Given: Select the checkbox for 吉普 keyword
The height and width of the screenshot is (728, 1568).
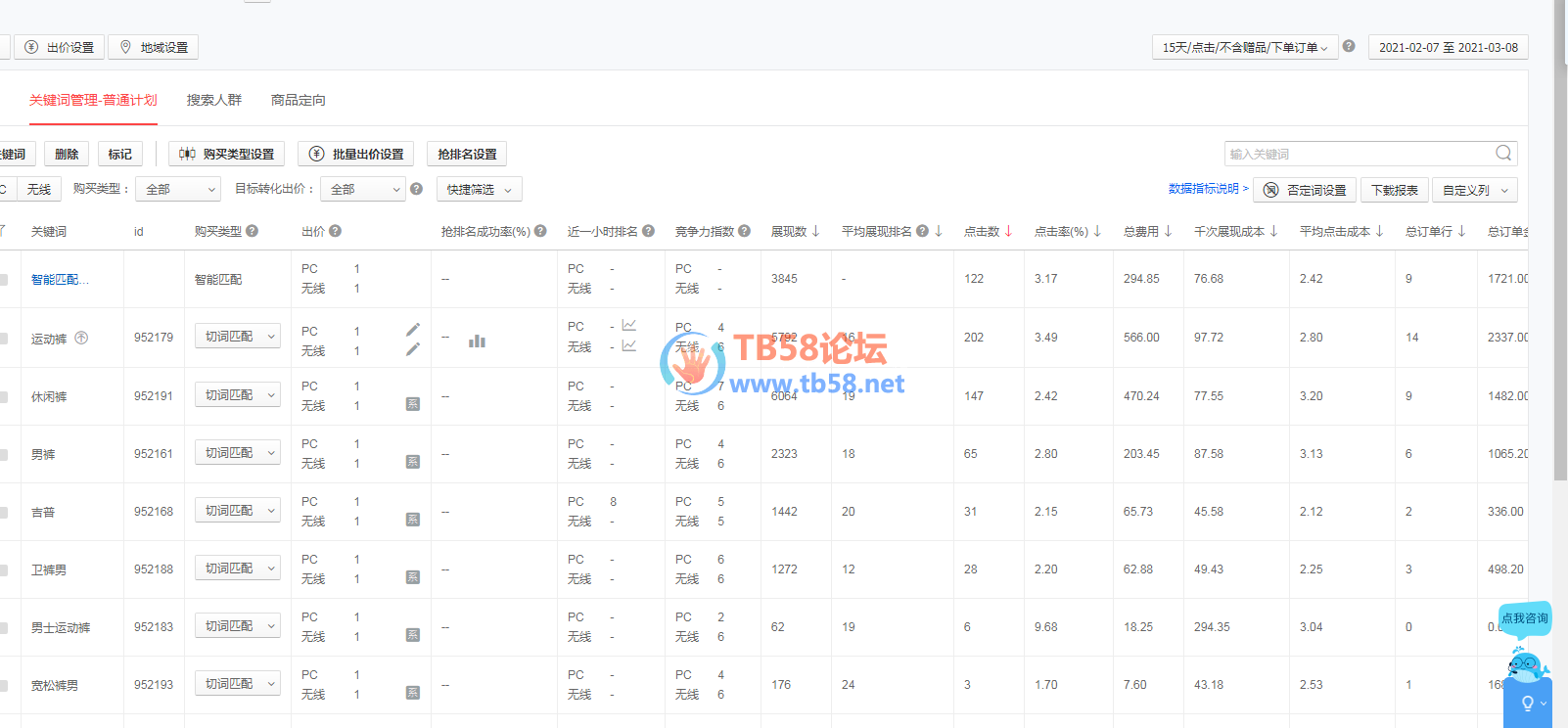Looking at the screenshot, I should [x=4, y=513].
